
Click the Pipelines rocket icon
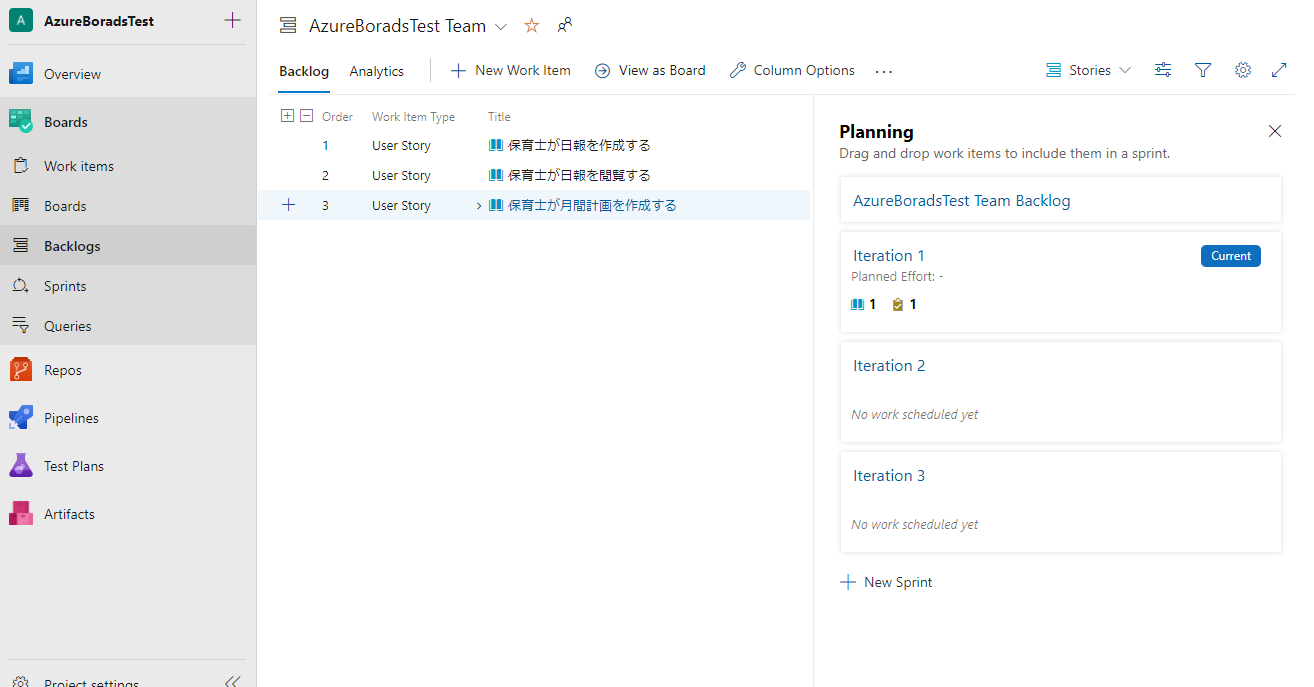[x=21, y=418]
